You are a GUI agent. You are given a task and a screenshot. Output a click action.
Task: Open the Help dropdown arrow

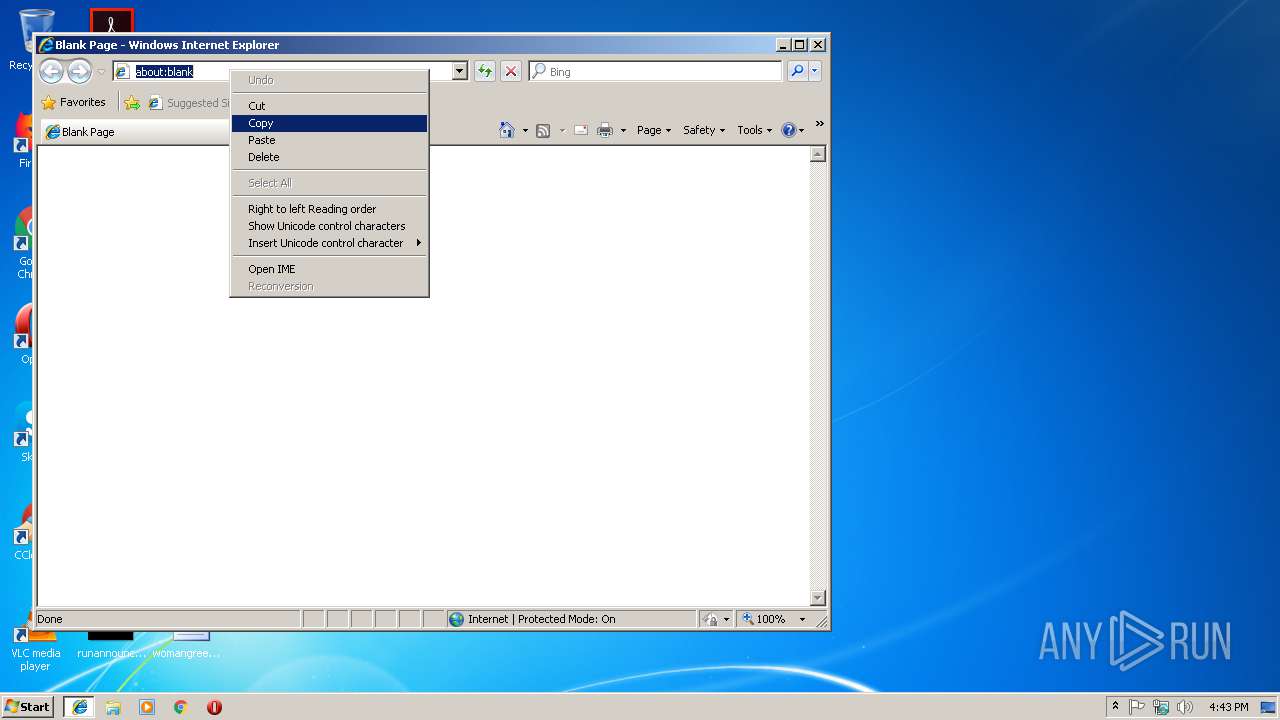pyautogui.click(x=802, y=131)
